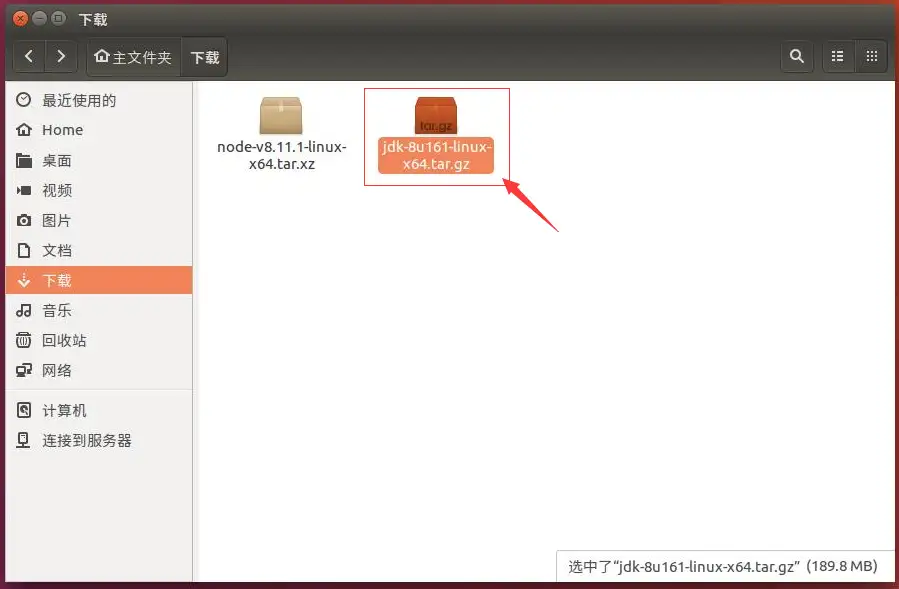899x589 pixels.
Task: Click the 下载 path bar button
Action: coord(205,57)
